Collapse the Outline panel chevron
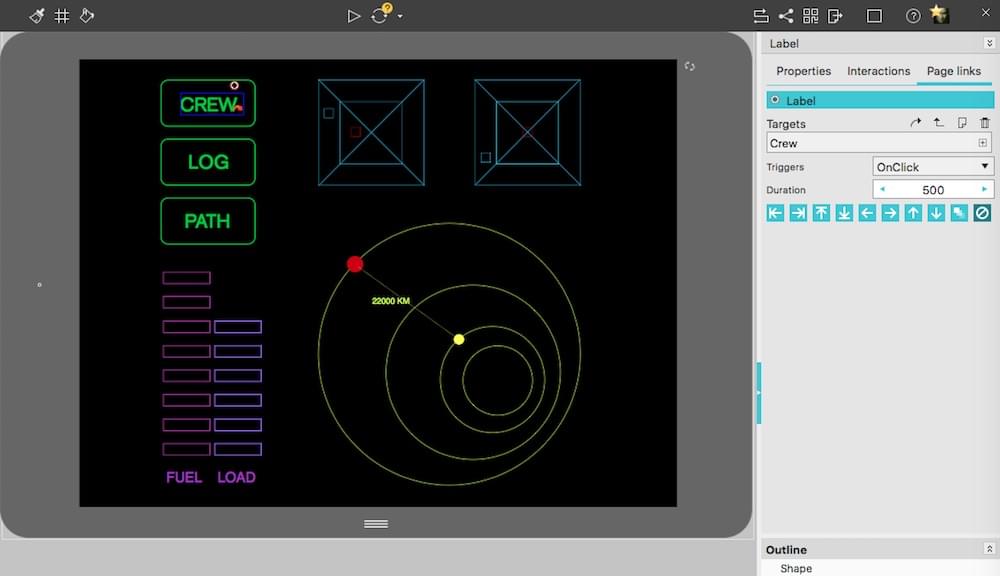This screenshot has width=1000, height=576. point(989,549)
